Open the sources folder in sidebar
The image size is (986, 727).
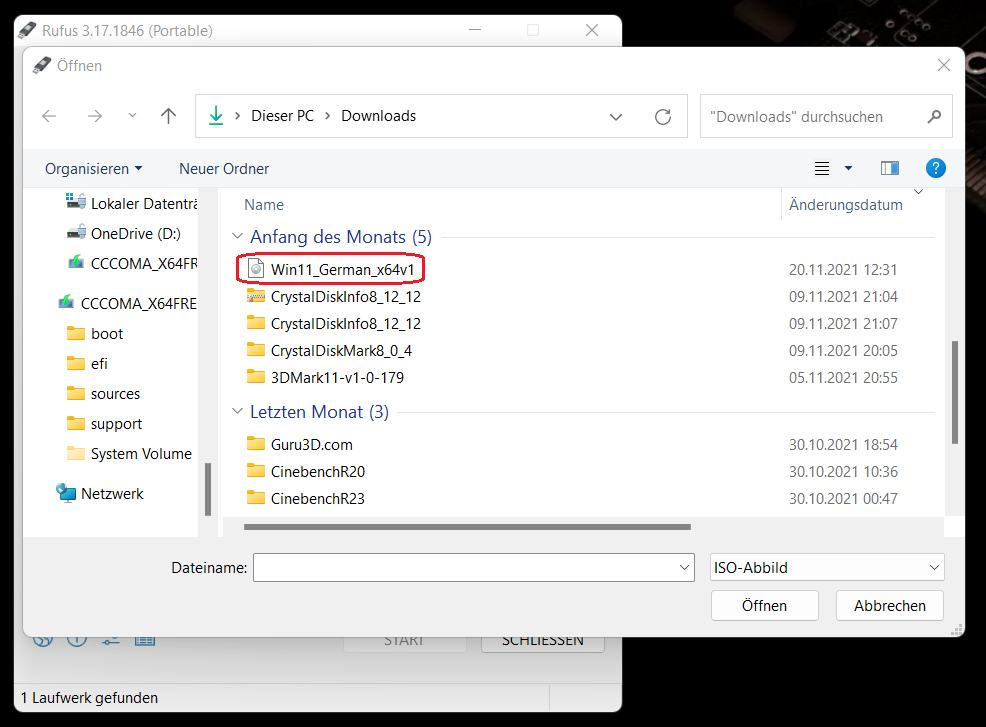coord(104,394)
